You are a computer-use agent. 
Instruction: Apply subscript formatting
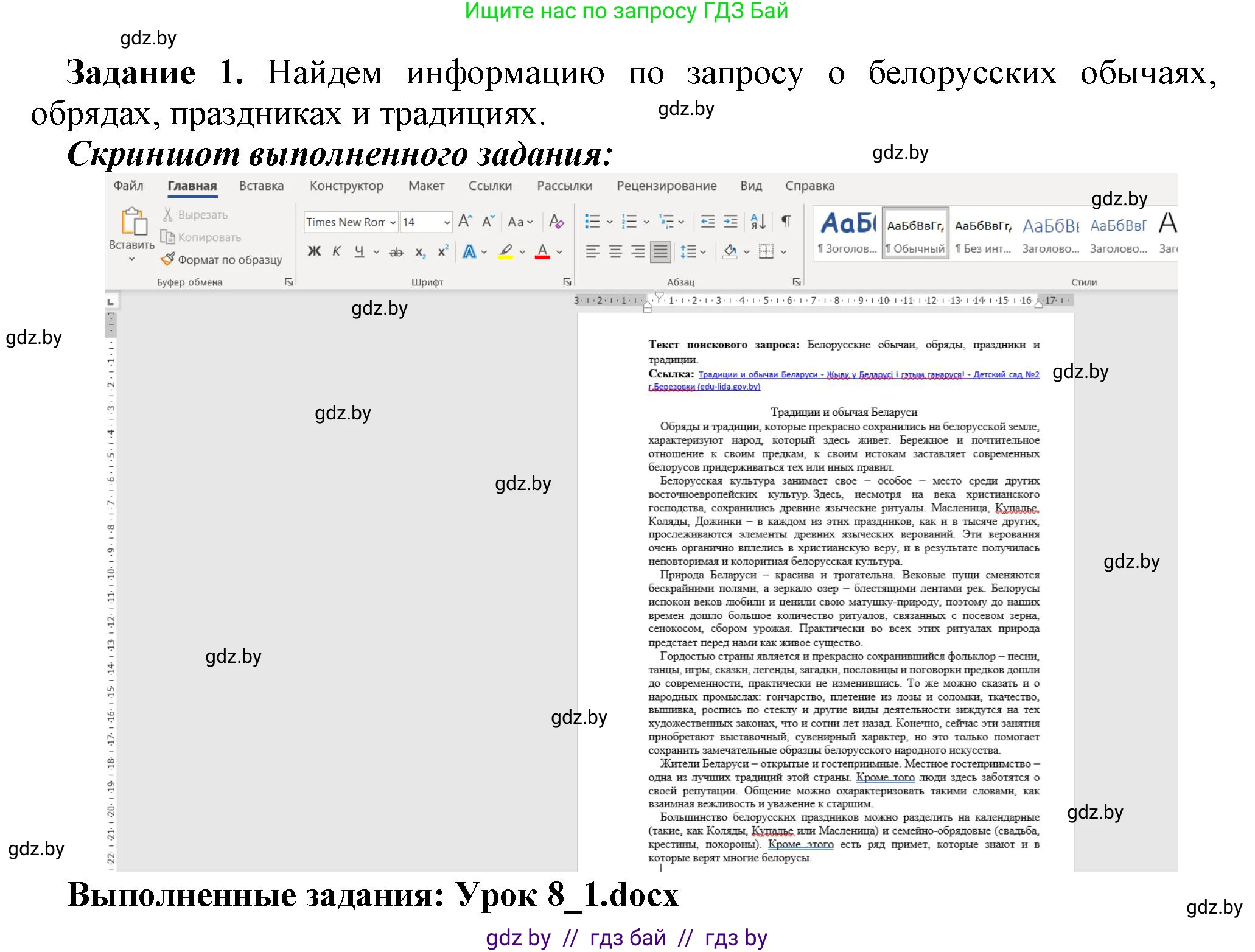tap(420, 251)
